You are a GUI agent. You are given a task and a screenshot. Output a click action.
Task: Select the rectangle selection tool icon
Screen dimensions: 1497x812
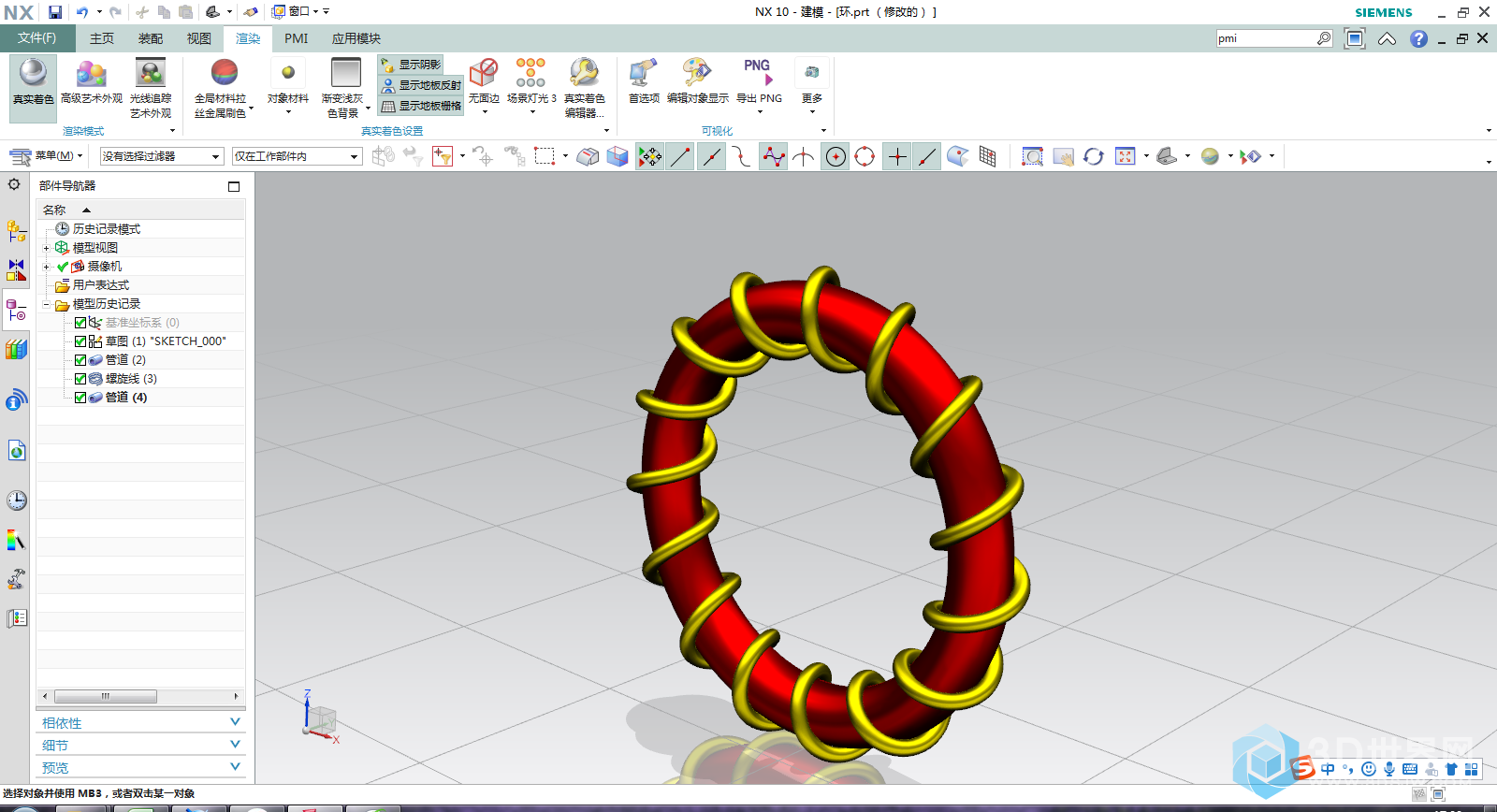pos(545,156)
